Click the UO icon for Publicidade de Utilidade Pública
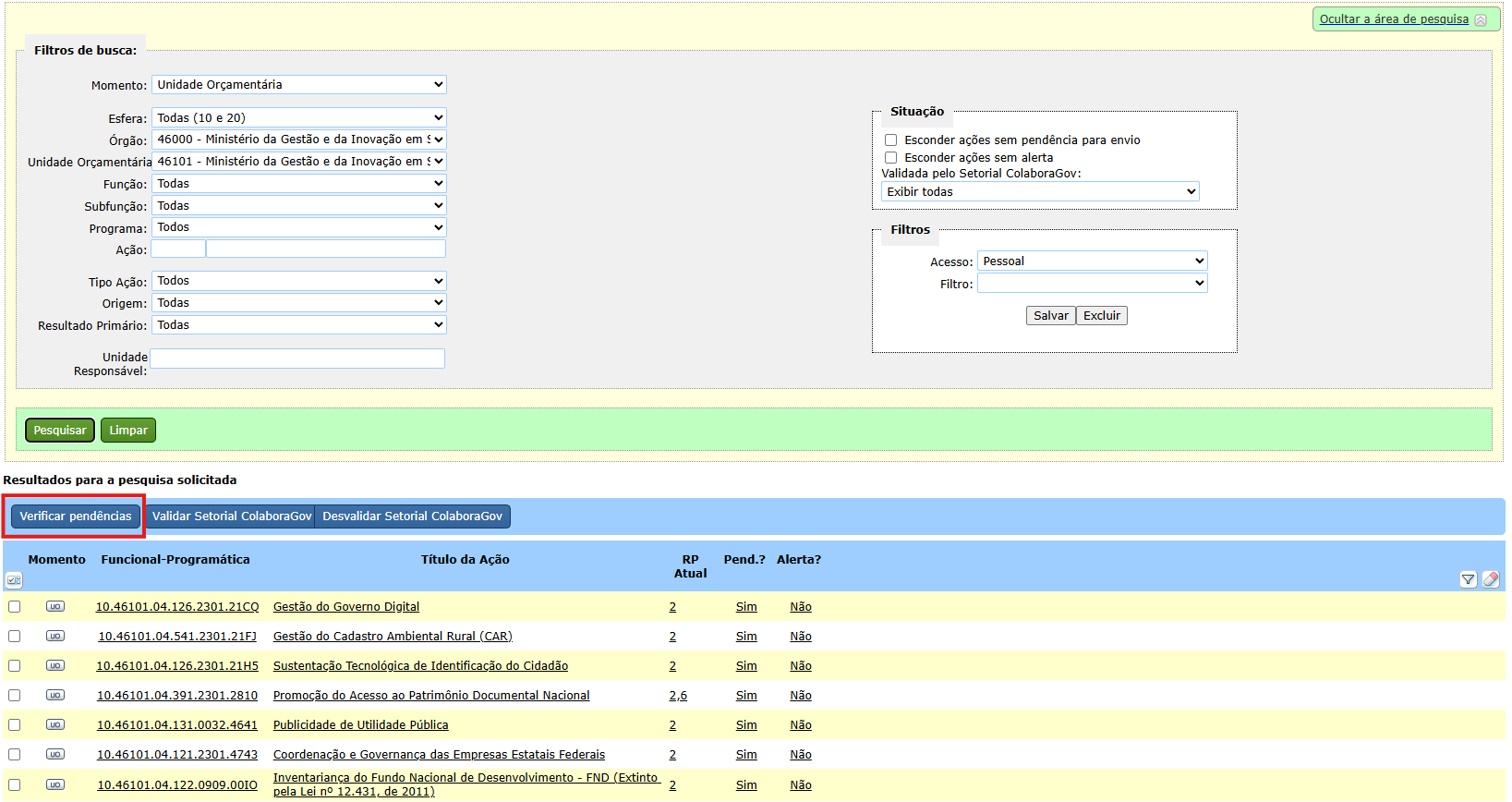Screen dimensions: 1512x802 [x=55, y=725]
